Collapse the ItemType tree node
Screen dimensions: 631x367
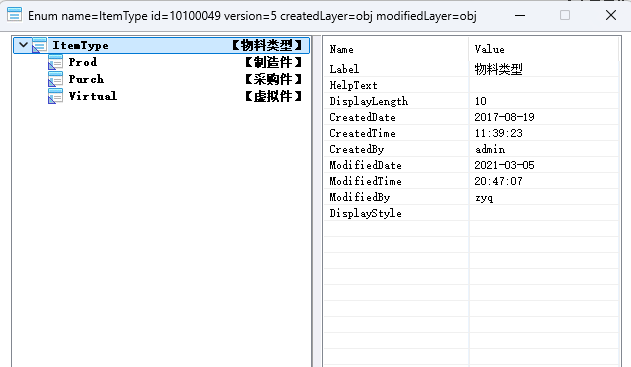pyautogui.click(x=23, y=45)
